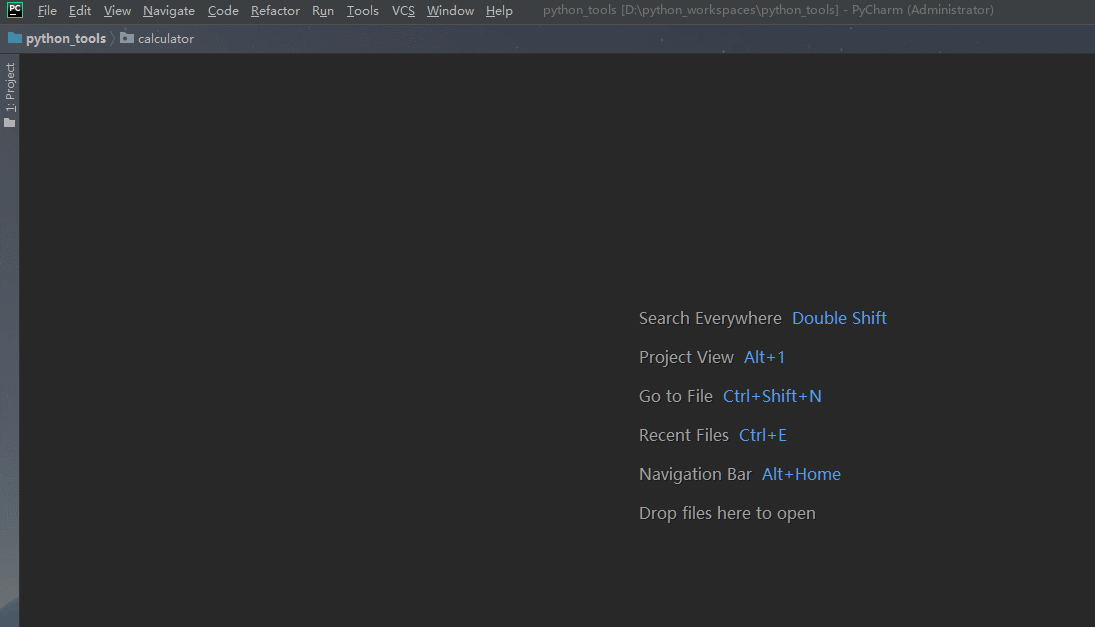The width and height of the screenshot is (1095, 627).
Task: Click the Navigation Bar hint text
Action: 695,475
